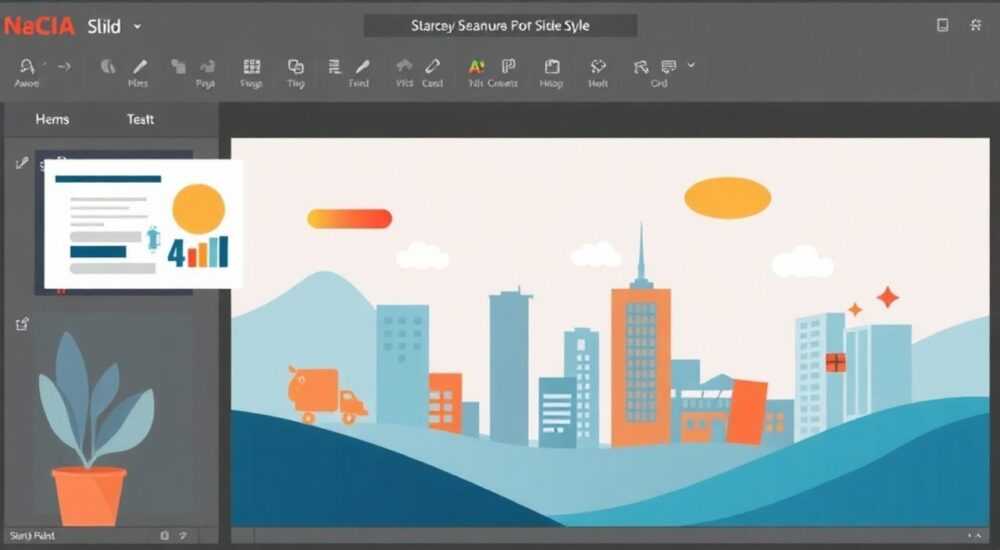This screenshot has width=1000, height=550.
Task: Select the eraser icon labeled Cand
Action: pyautogui.click(x=433, y=66)
